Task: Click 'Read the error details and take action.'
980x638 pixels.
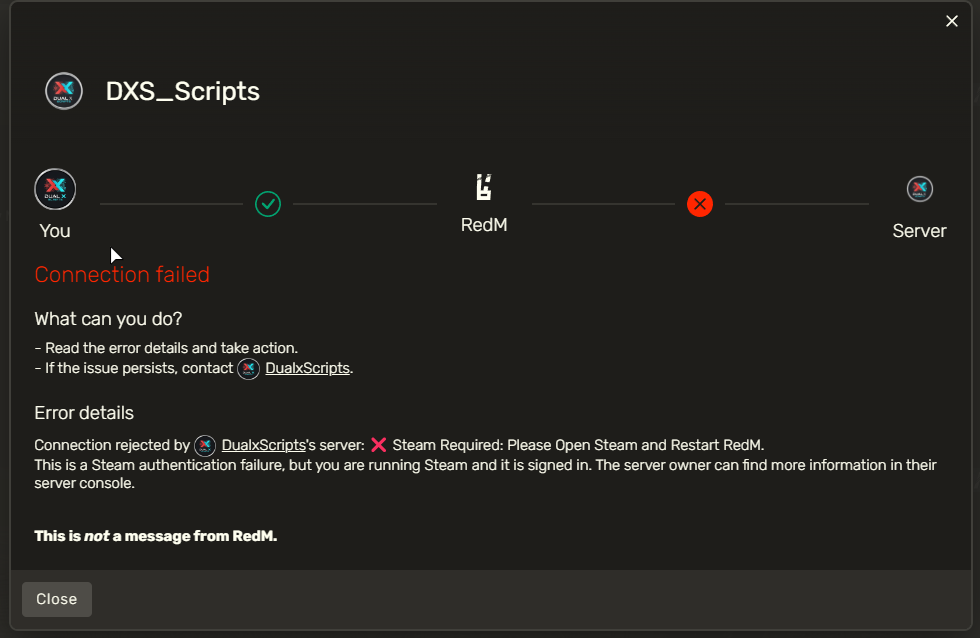Action: pyautogui.click(x=171, y=348)
